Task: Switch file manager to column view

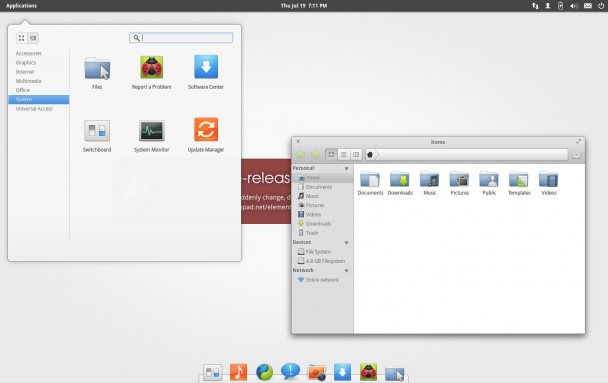Action: click(x=356, y=155)
